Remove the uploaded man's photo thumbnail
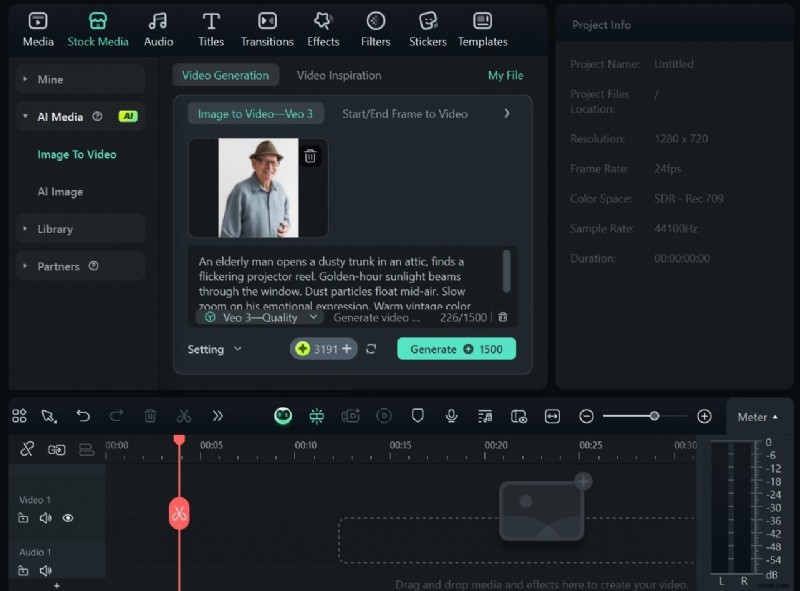The width and height of the screenshot is (800, 591). coord(311,157)
